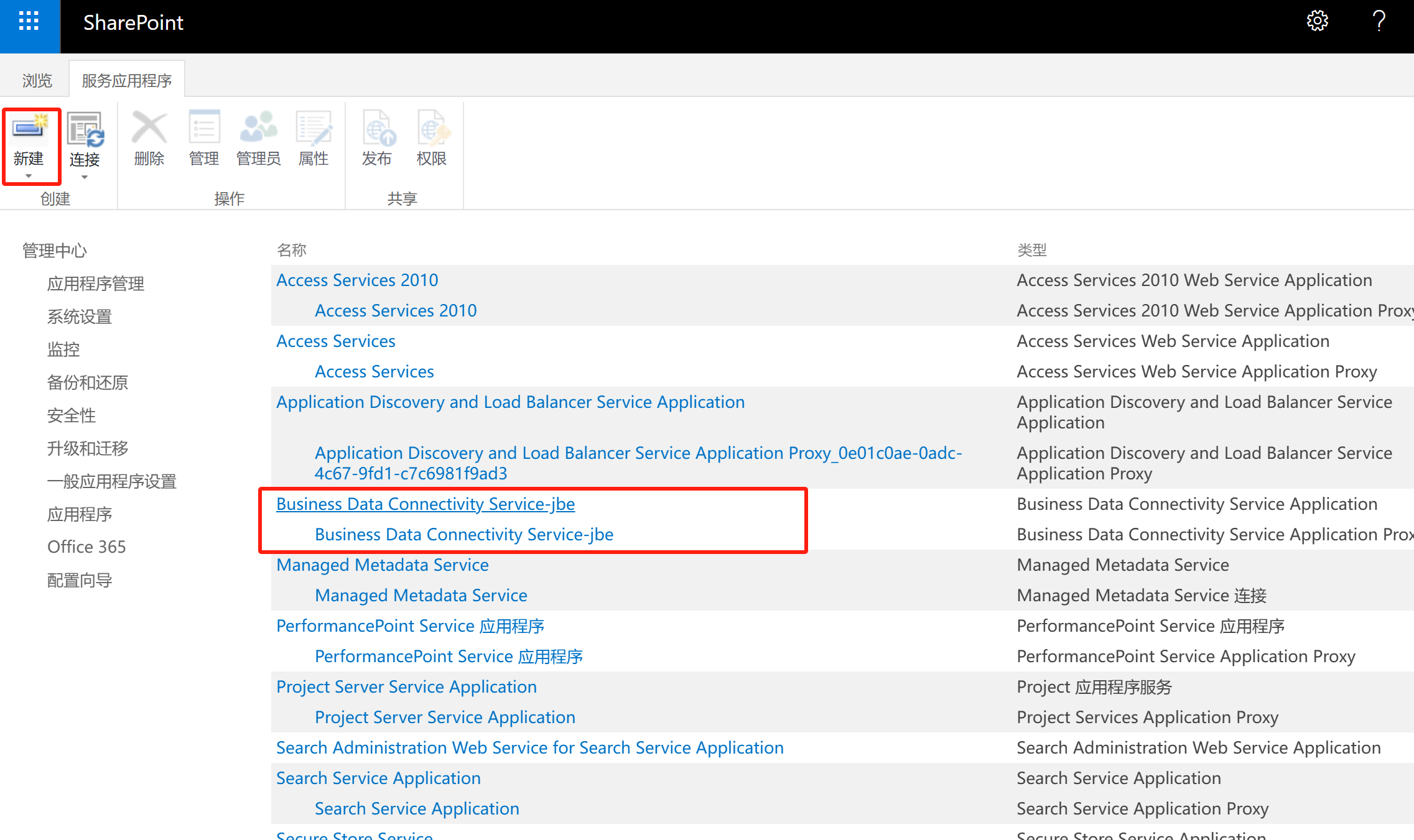
Task: Open Office 365 in left navigation
Action: [x=86, y=547]
